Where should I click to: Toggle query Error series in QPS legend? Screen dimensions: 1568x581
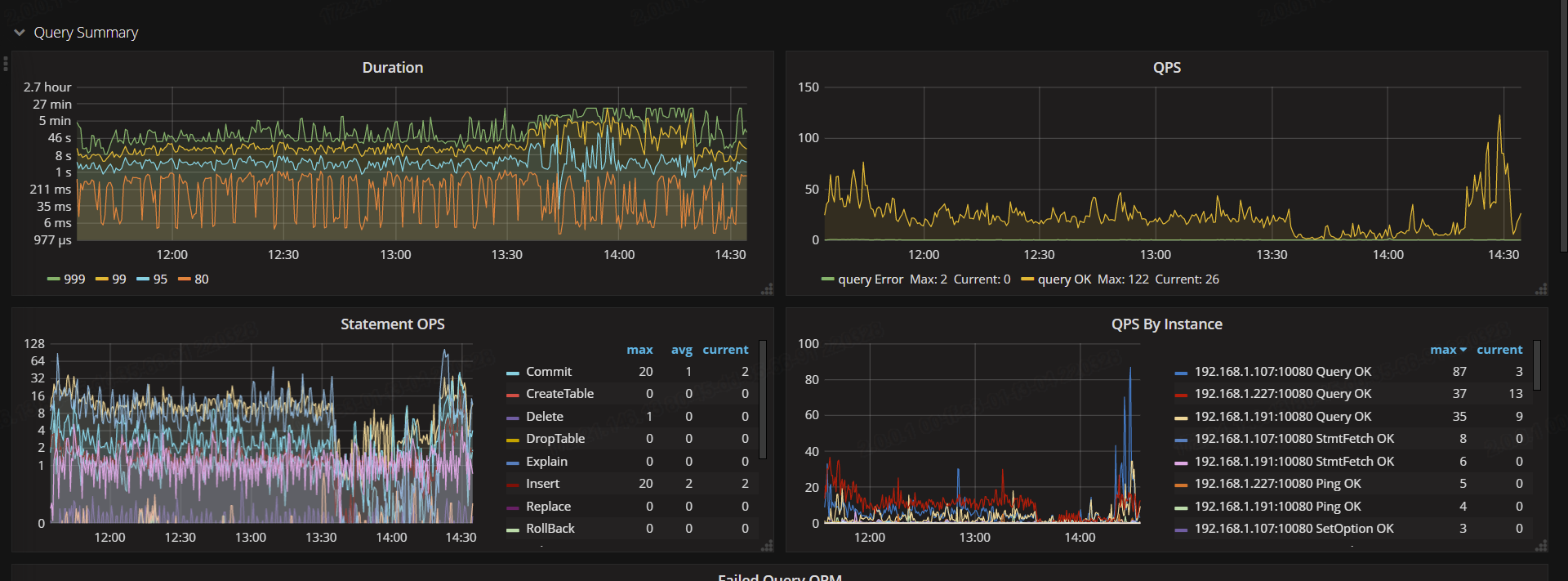(870, 279)
